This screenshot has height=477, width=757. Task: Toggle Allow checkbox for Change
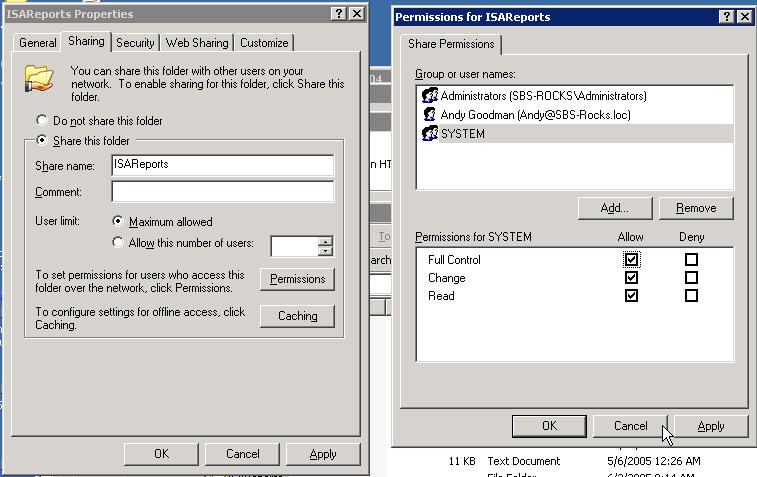click(631, 278)
